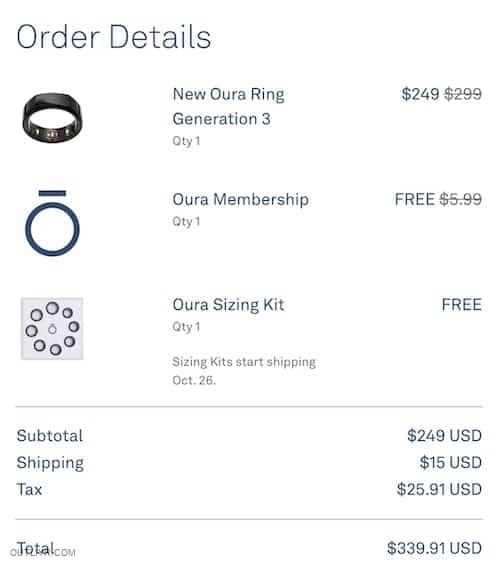This screenshot has height=572, width=500.
Task: Click the Order Details heading
Action: coord(114,37)
